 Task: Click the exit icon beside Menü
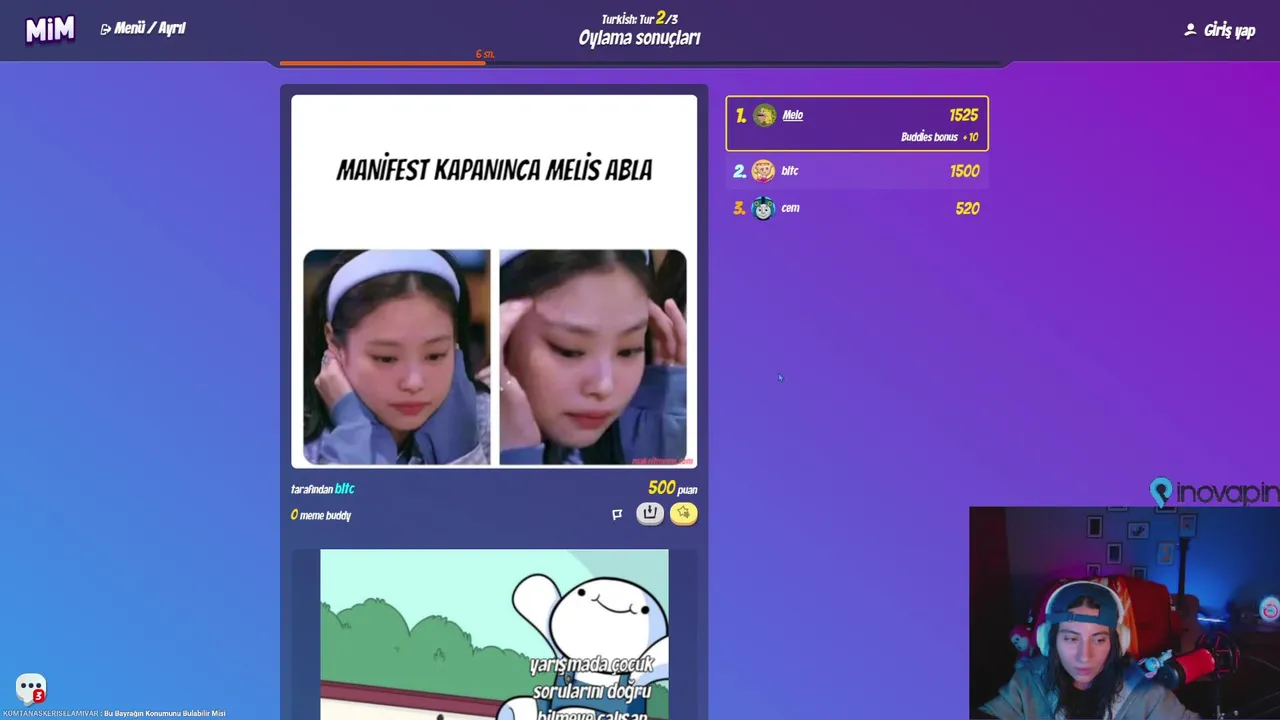105,30
